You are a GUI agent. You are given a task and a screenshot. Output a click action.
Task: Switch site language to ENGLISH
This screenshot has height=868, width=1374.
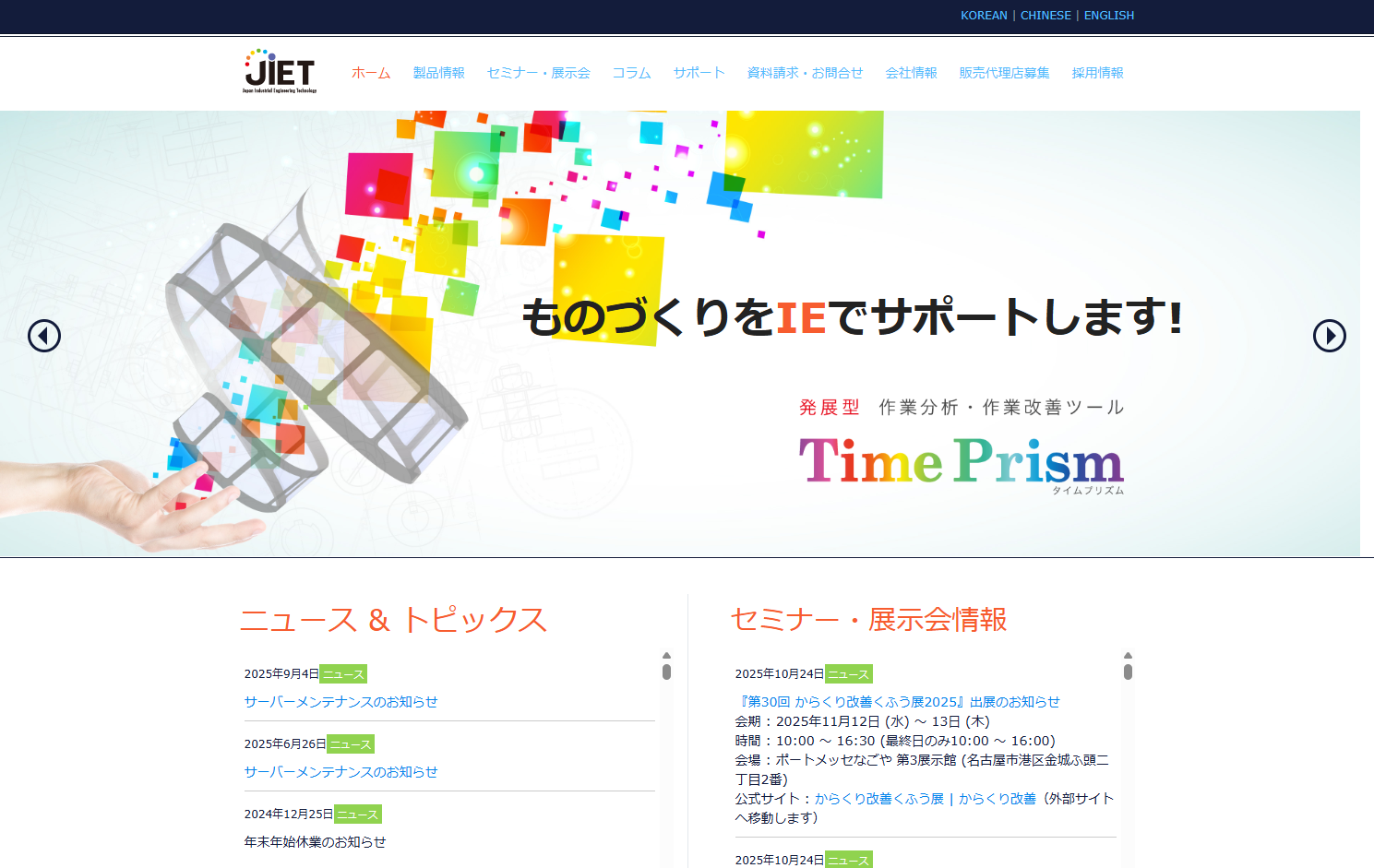(1109, 15)
